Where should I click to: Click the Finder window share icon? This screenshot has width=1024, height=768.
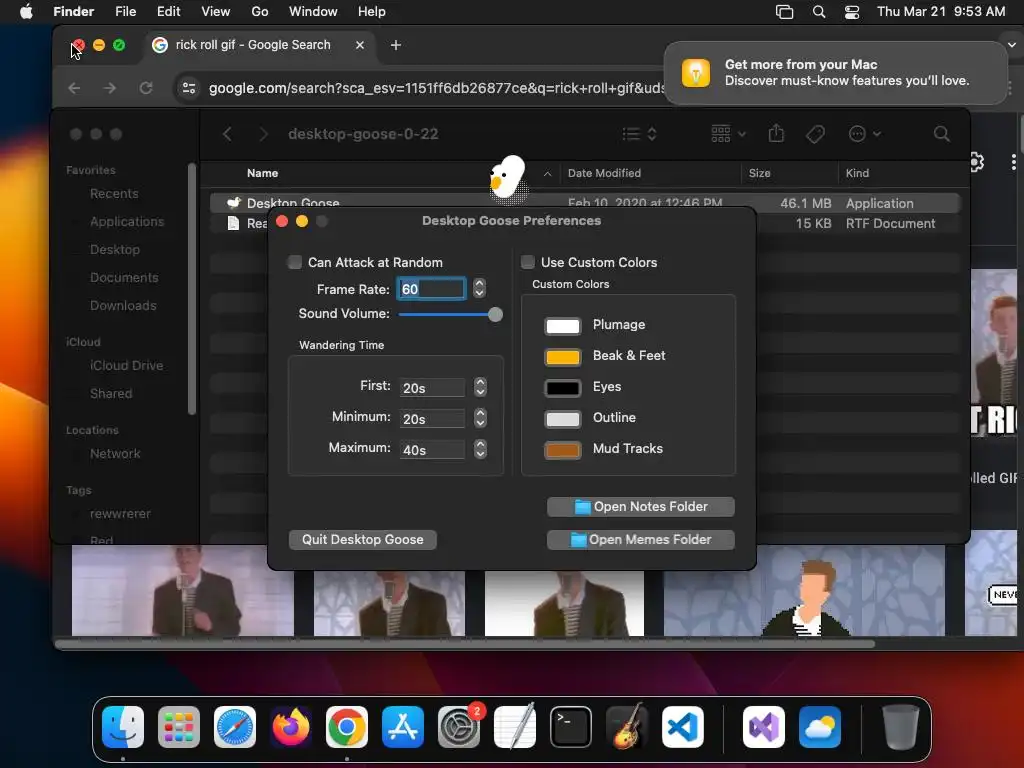pyautogui.click(x=776, y=134)
